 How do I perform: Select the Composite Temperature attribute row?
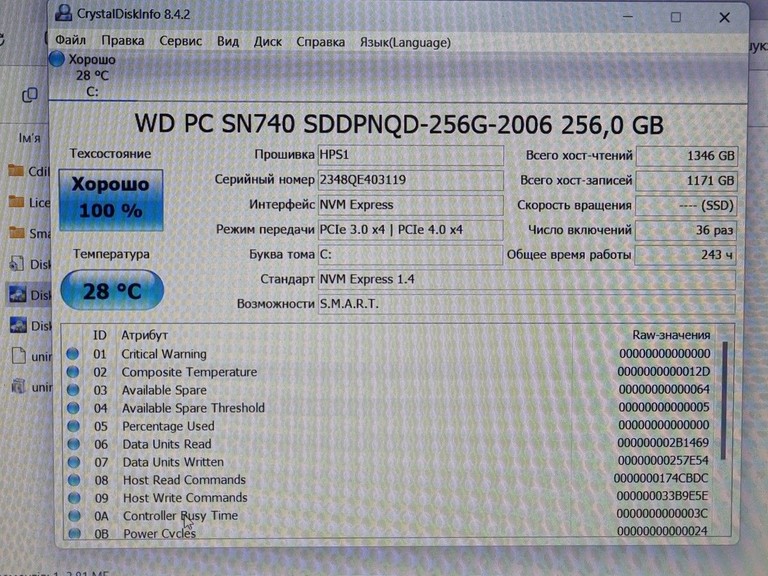tap(389, 372)
